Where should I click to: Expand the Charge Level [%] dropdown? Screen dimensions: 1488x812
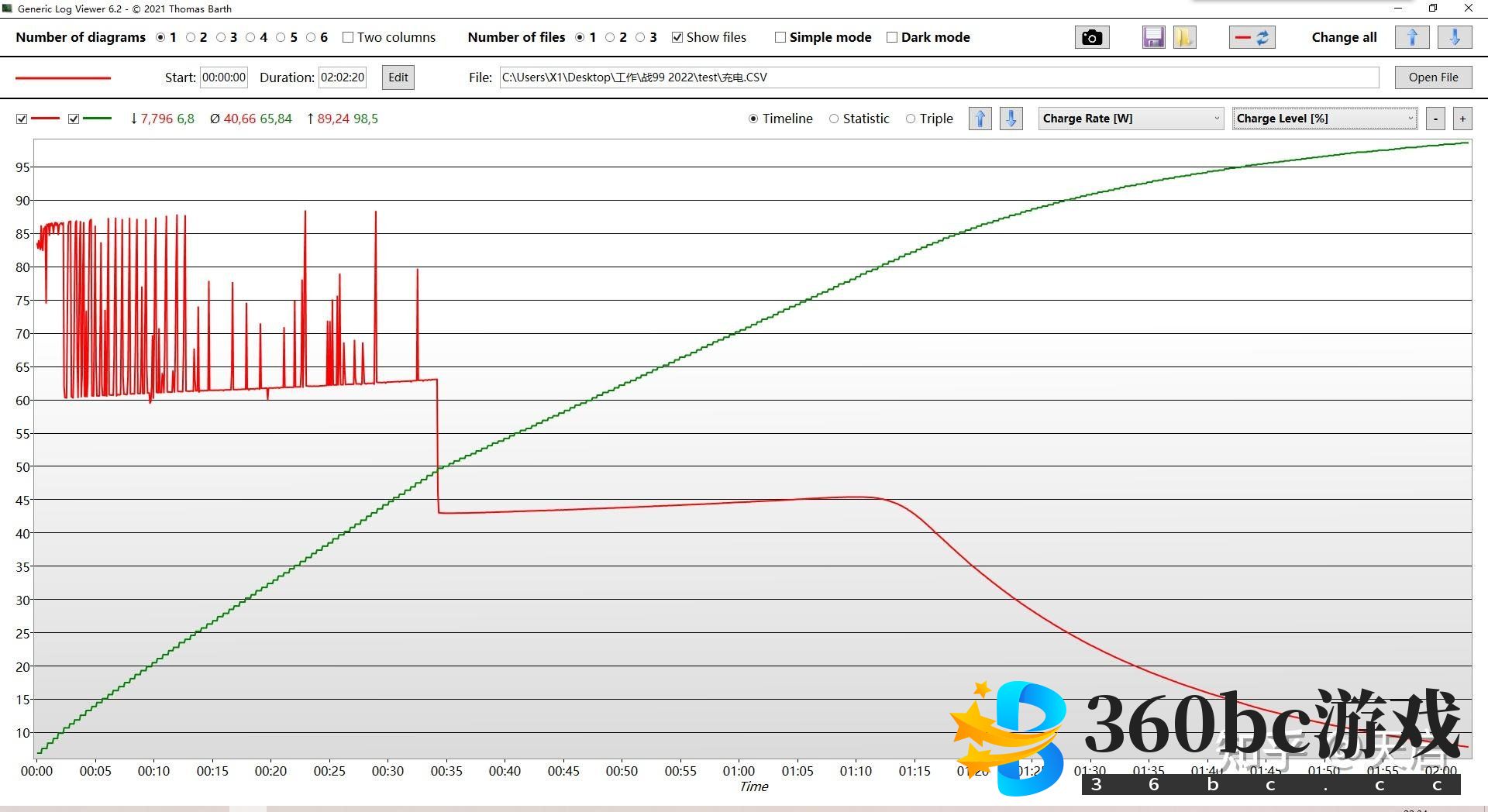1324,119
